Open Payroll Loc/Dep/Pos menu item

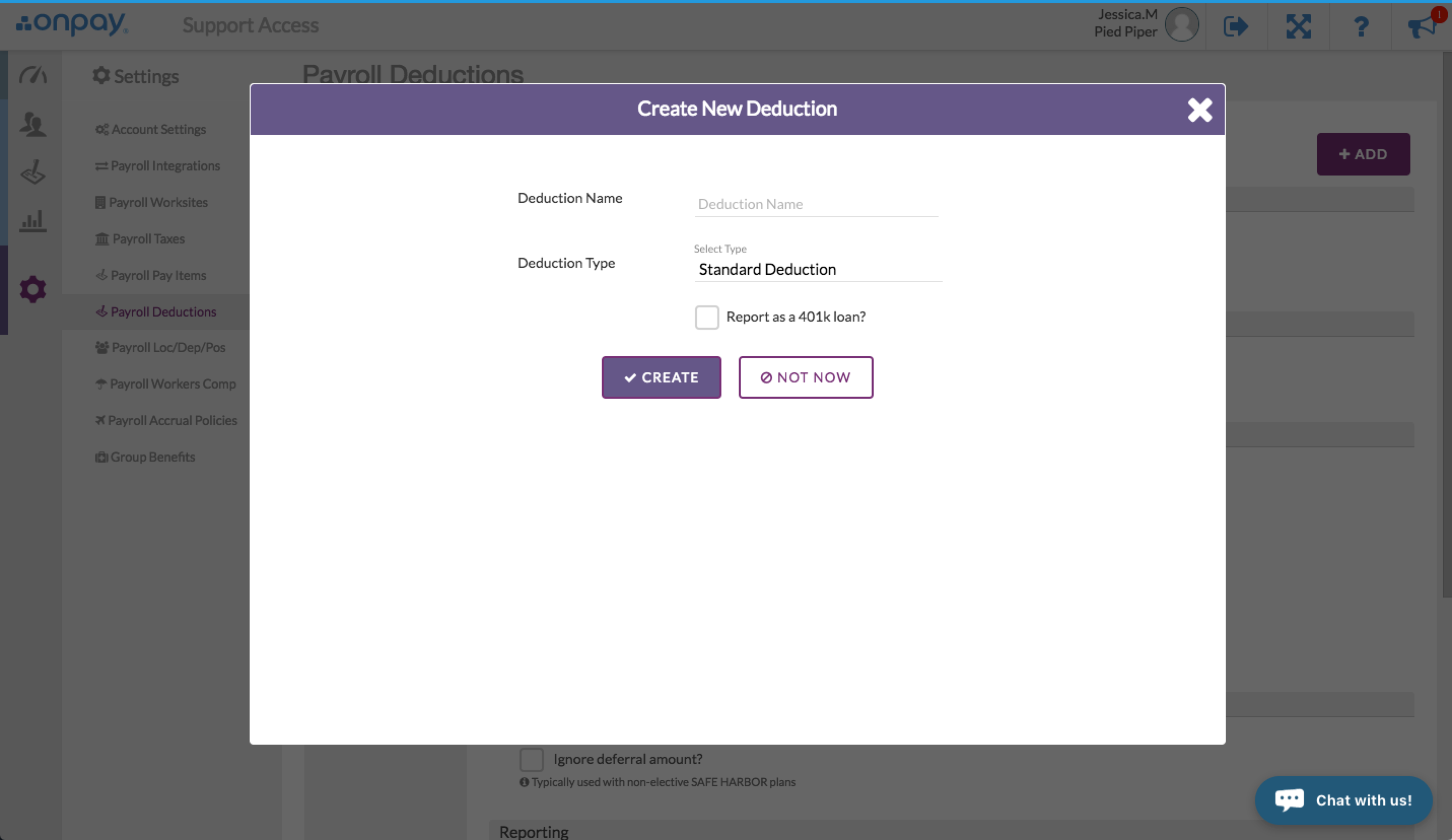pyautogui.click(x=160, y=347)
